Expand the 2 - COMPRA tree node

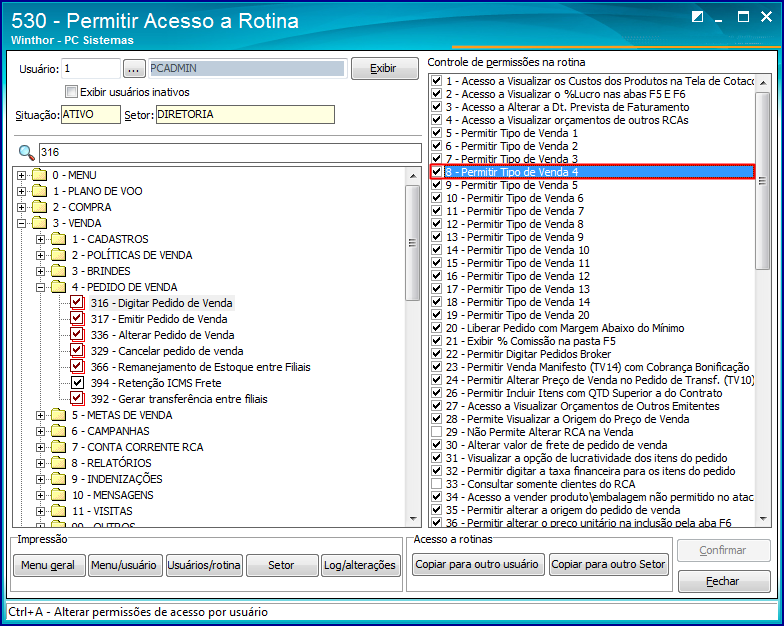[x=22, y=208]
